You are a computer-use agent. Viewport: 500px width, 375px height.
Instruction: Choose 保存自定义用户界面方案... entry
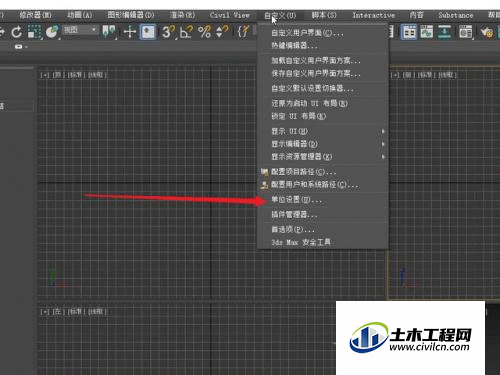tap(316, 73)
